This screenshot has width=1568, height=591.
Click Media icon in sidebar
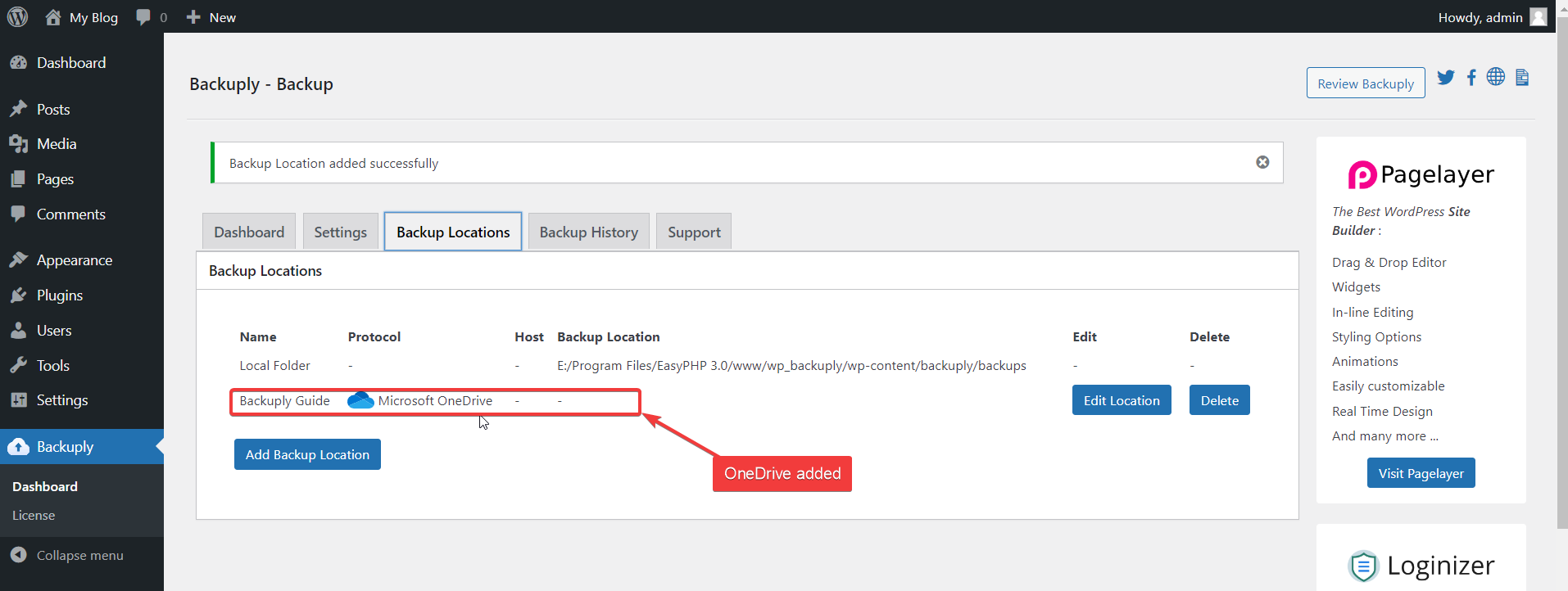[18, 144]
